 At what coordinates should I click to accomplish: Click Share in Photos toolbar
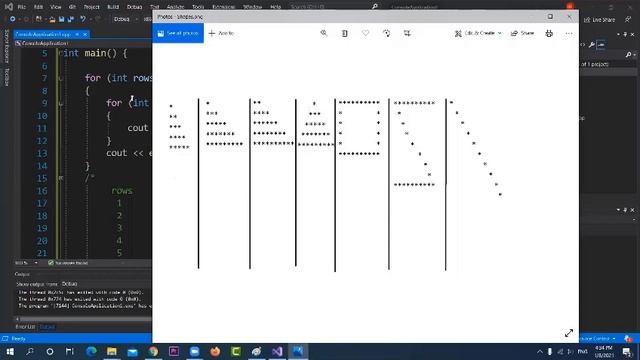tap(522, 33)
